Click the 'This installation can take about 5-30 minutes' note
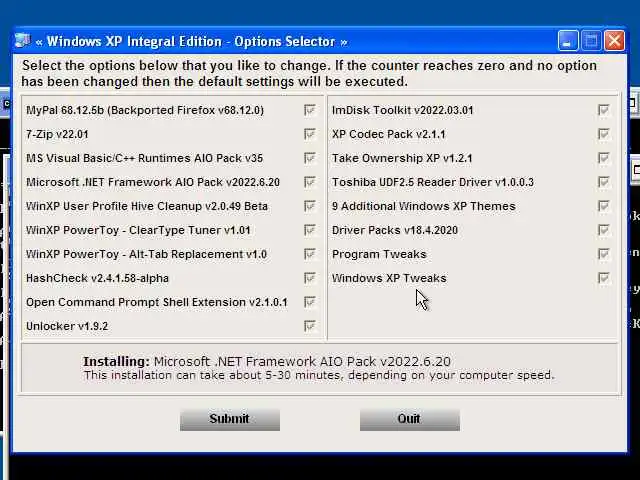Image resolution: width=640 pixels, height=480 pixels. 319,375
